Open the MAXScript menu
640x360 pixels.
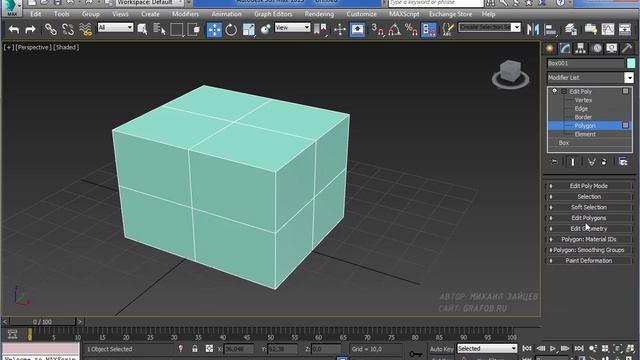[x=404, y=14]
